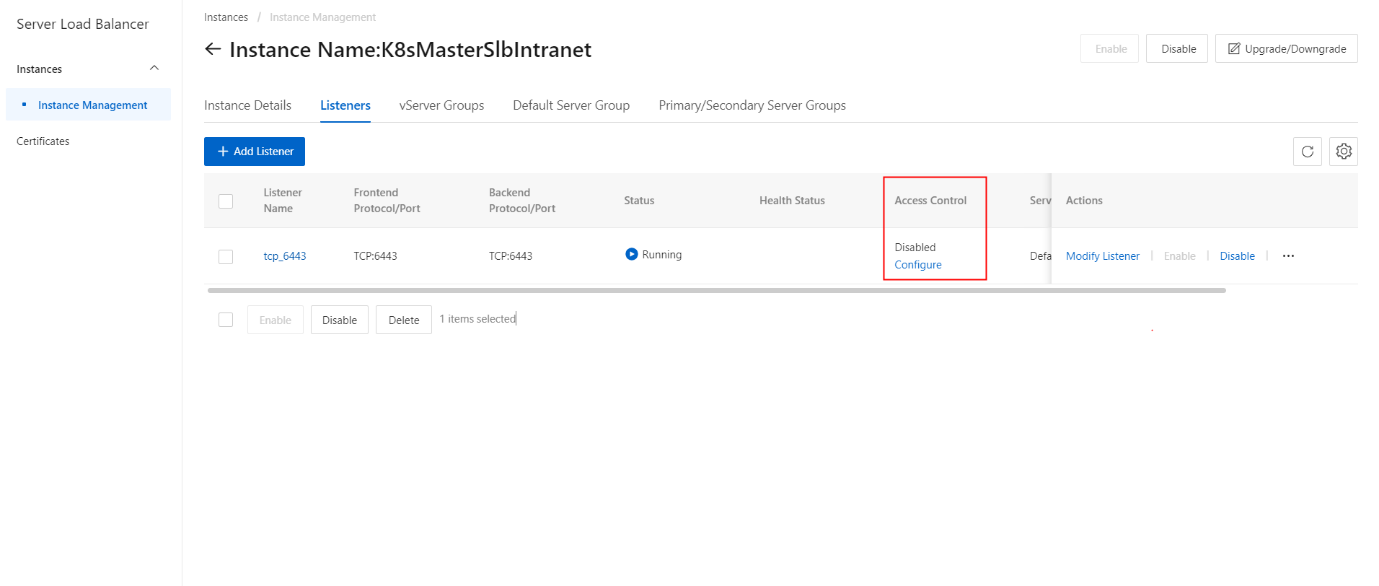Click the Health Status column header
Image resolution: width=1379 pixels, height=586 pixels.
click(x=792, y=200)
